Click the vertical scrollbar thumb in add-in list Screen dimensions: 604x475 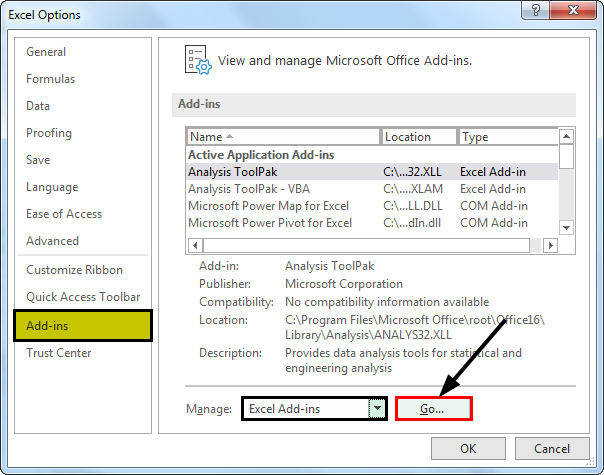click(566, 156)
